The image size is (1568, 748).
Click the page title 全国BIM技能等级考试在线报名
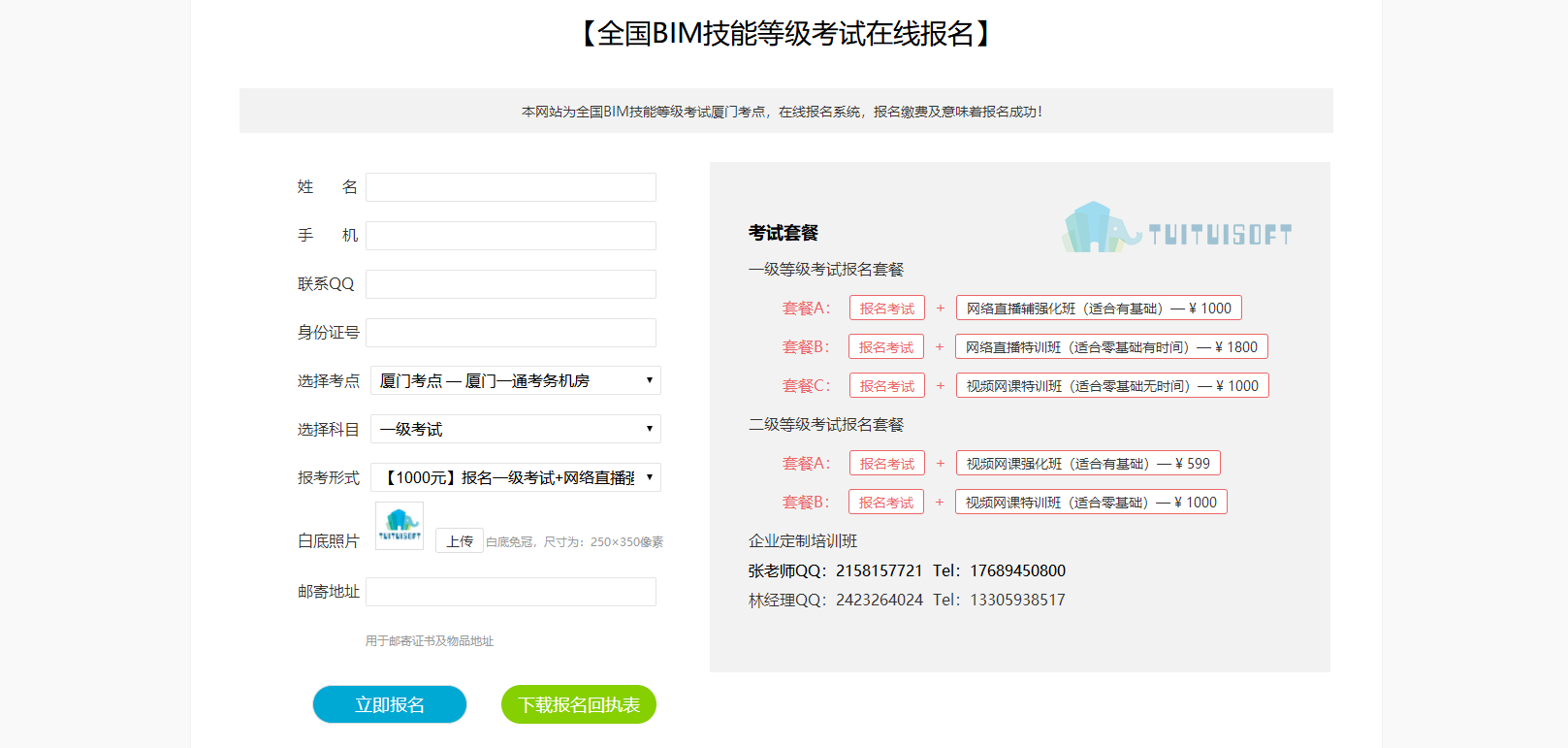point(786,34)
